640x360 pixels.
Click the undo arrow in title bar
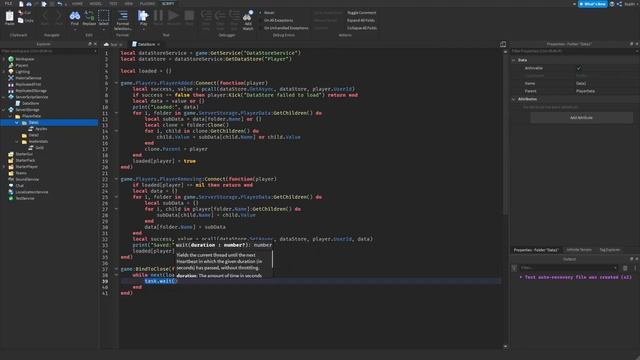pyautogui.click(x=60, y=4)
